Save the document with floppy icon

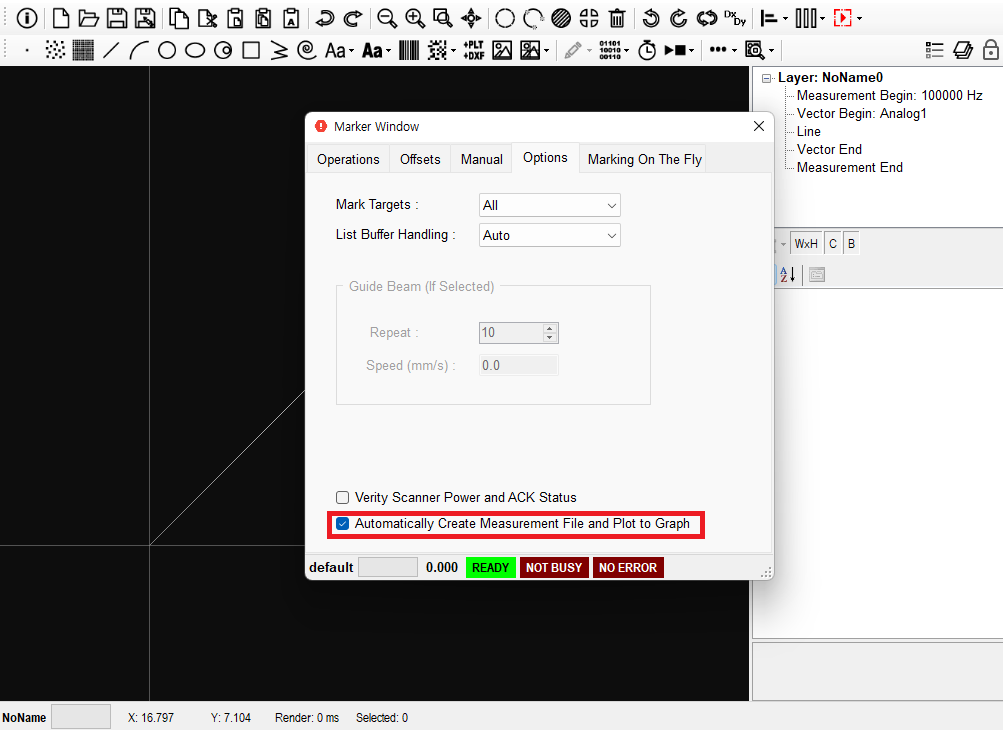coord(116,18)
